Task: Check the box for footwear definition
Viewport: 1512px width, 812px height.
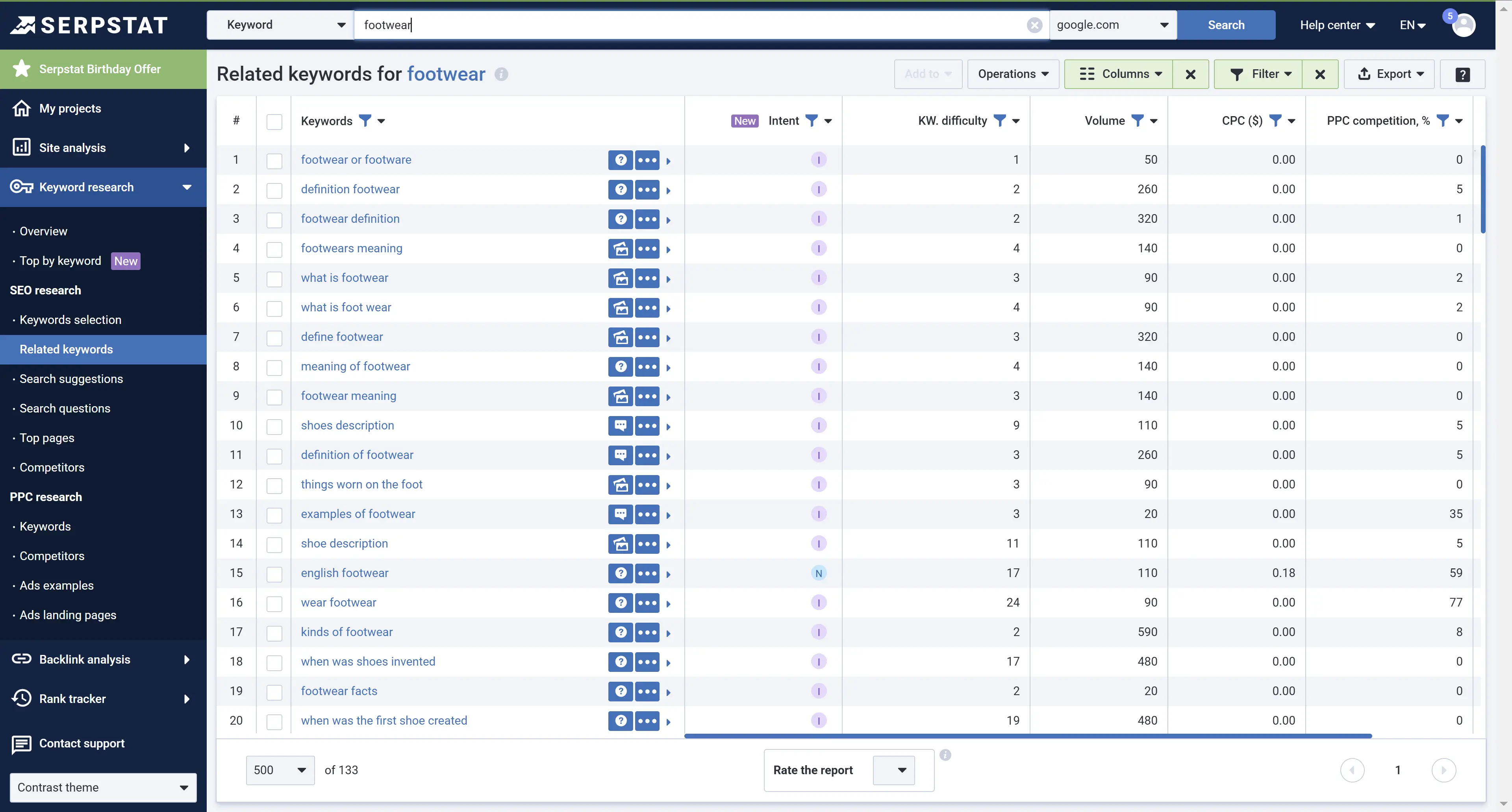Action: point(274,220)
